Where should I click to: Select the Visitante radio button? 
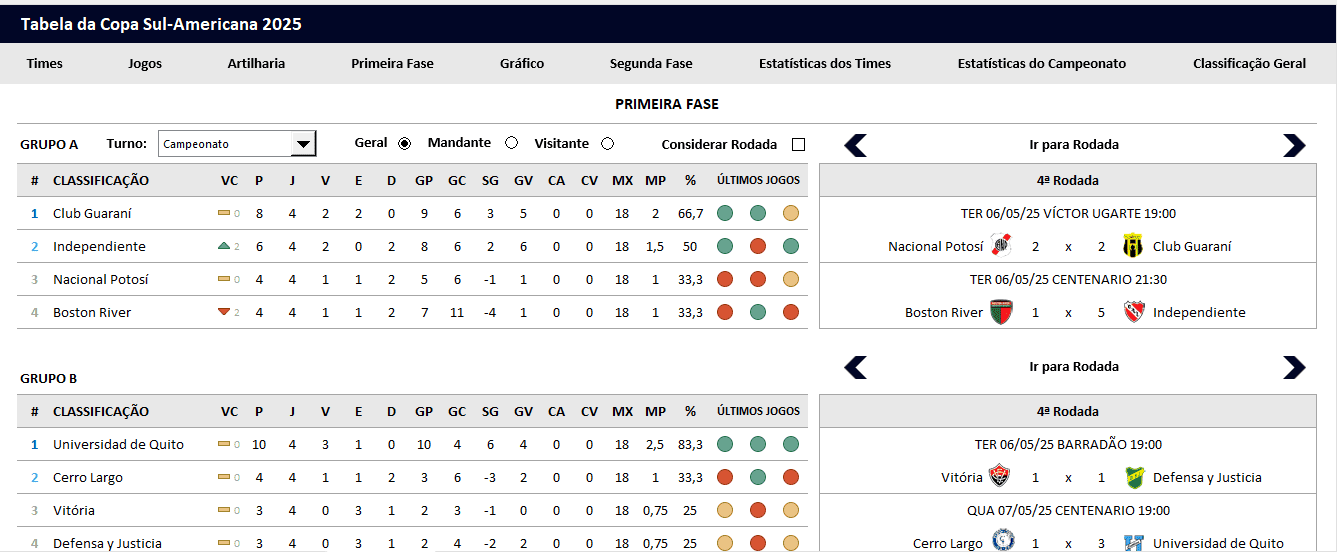click(x=608, y=144)
